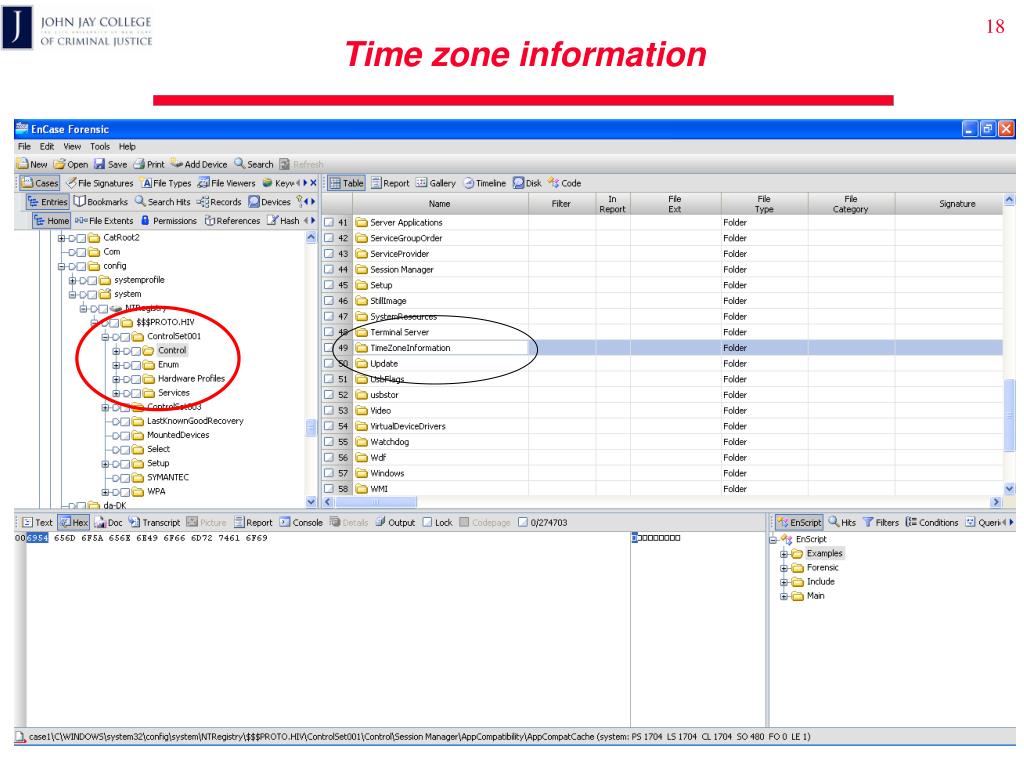Expand the Services tree node
The width and height of the screenshot is (1024, 768).
click(116, 394)
